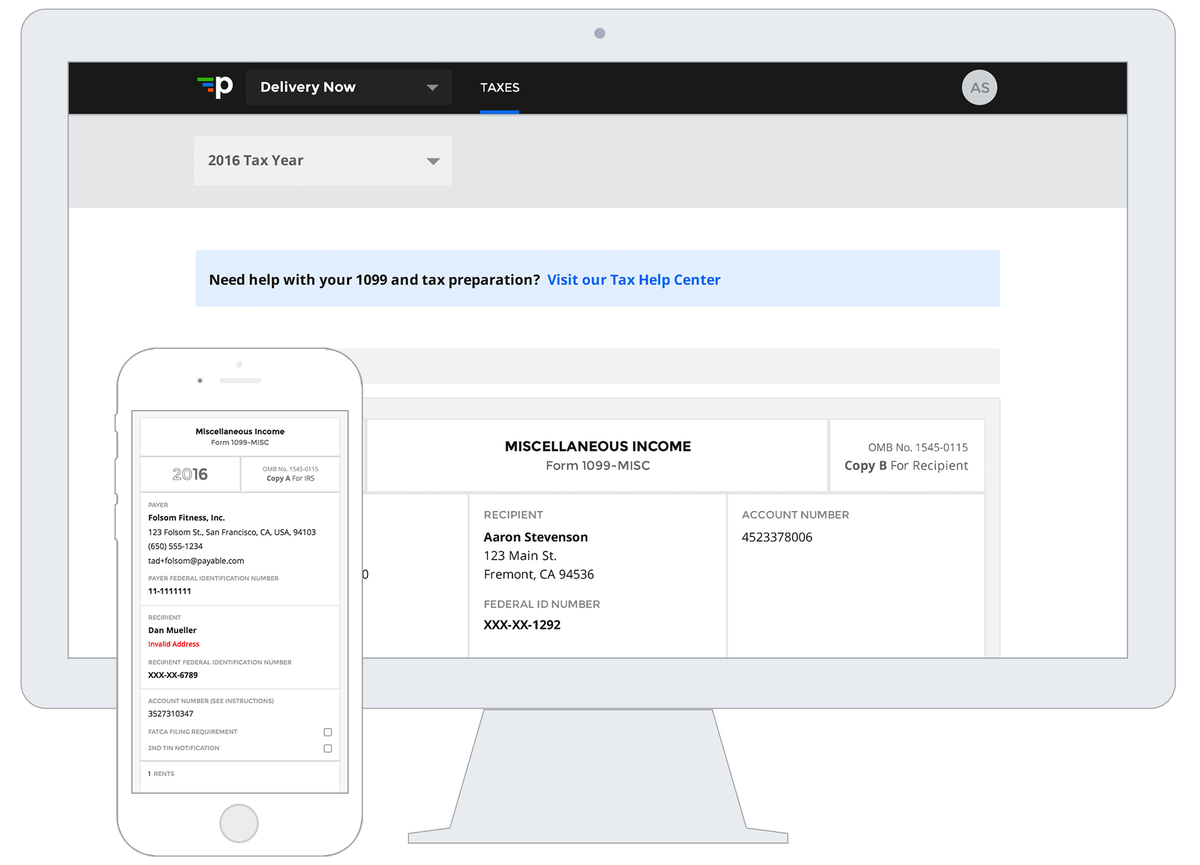1200x865 pixels.
Task: Click phone account number 3527310347
Action: coord(171,714)
